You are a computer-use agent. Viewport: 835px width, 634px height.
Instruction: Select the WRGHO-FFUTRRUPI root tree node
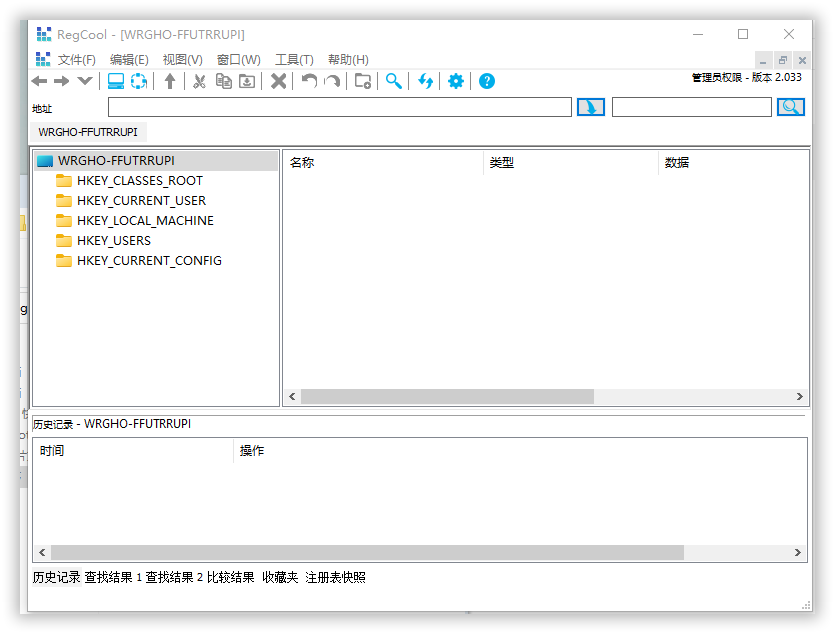[x=116, y=161]
